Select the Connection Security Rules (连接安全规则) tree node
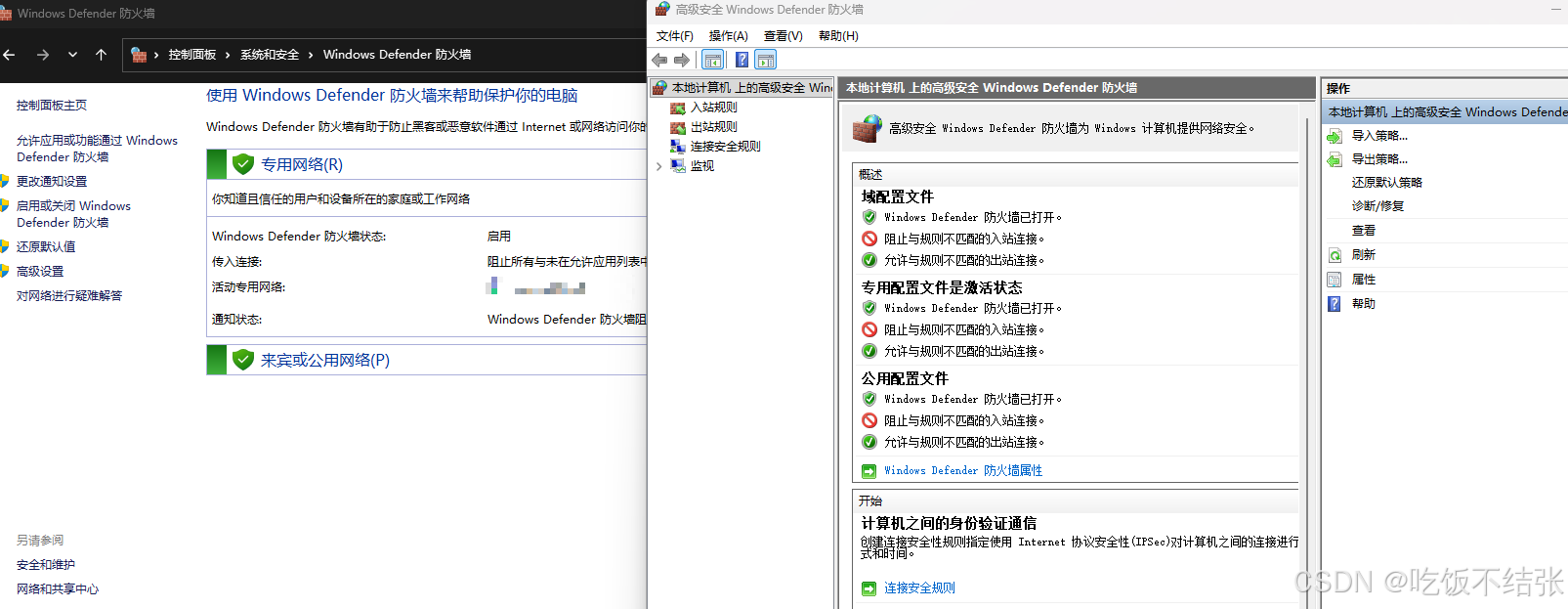Image resolution: width=1568 pixels, height=609 pixels. tap(725, 147)
